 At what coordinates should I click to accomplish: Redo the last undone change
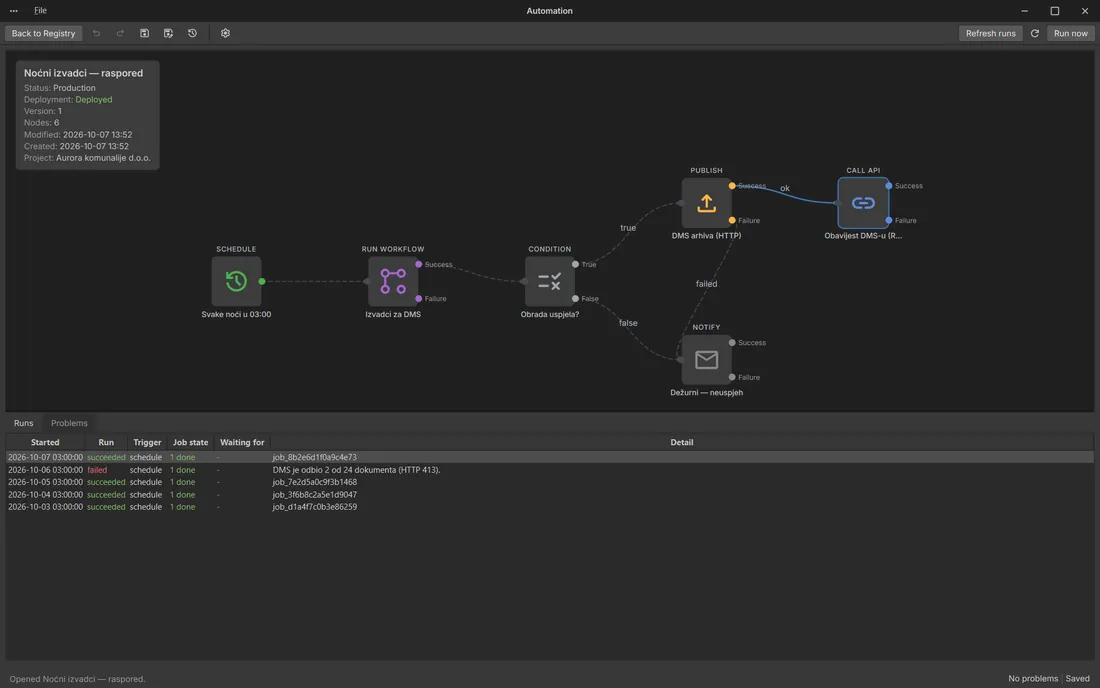pos(120,33)
